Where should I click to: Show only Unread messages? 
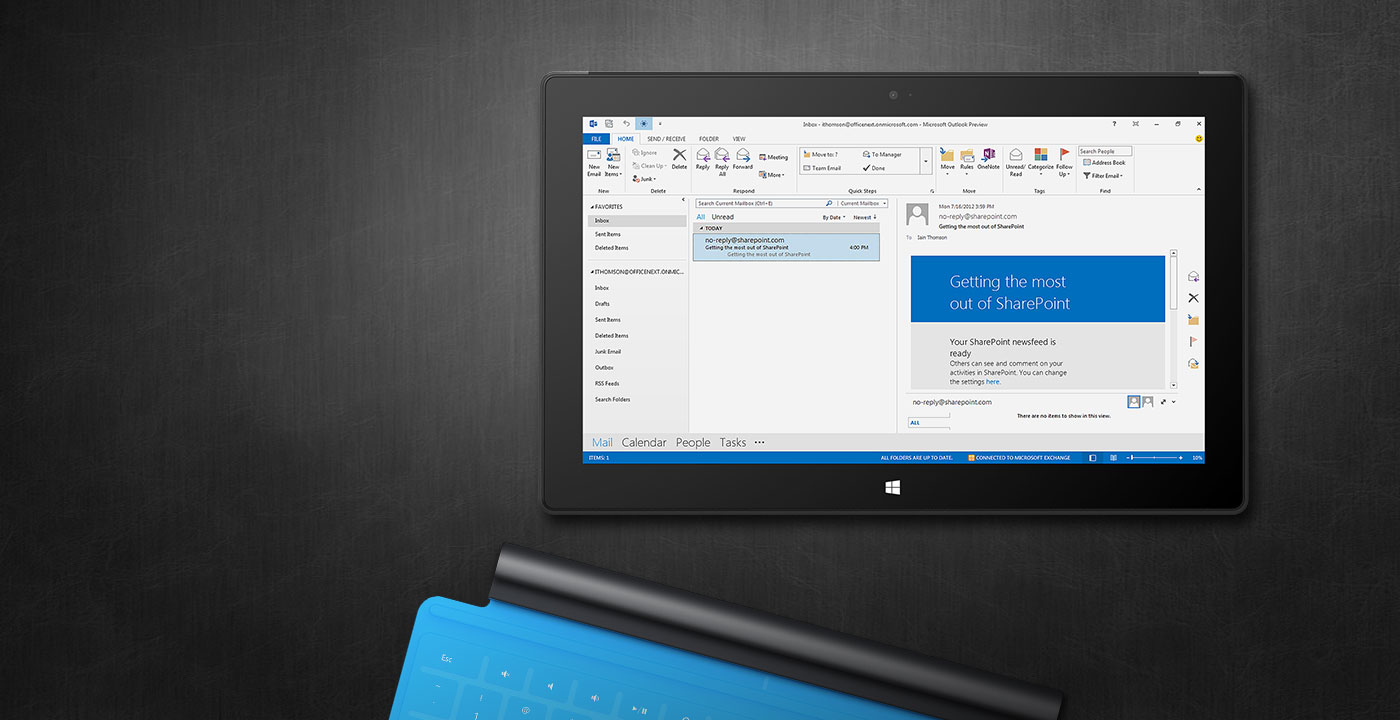pos(722,217)
